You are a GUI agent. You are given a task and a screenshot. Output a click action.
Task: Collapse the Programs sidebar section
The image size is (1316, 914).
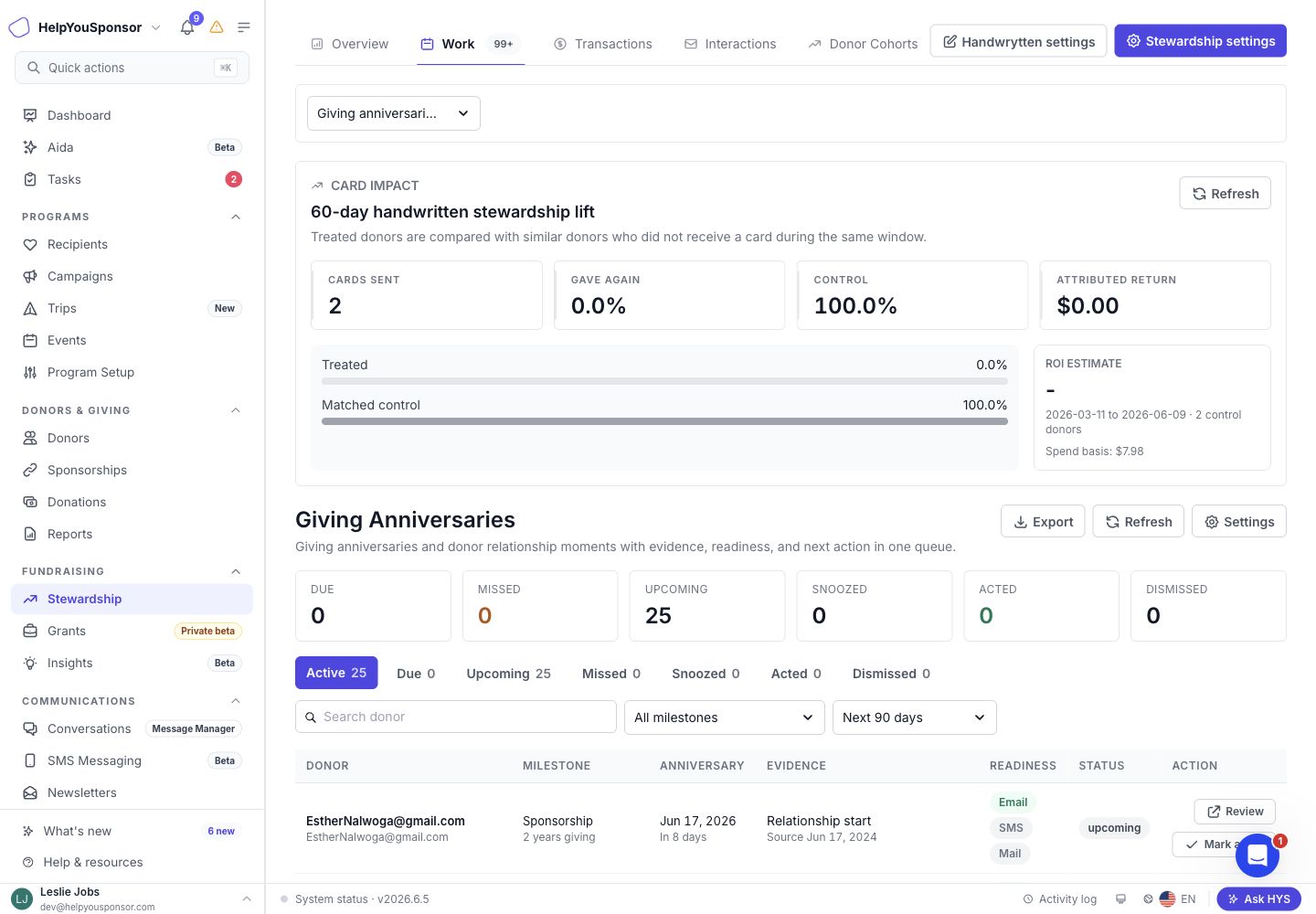pos(236,217)
